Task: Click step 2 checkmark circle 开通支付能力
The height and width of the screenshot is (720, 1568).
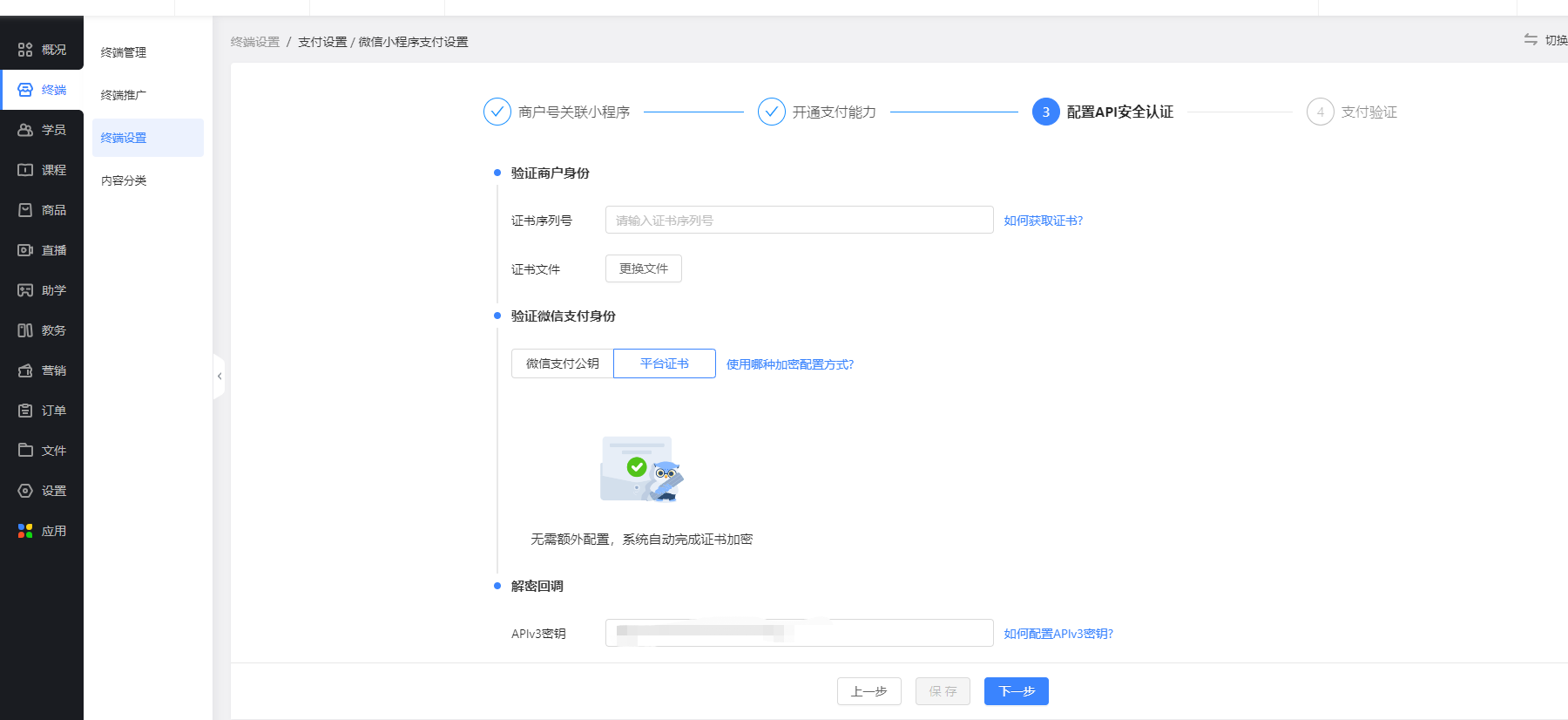Action: click(x=772, y=112)
